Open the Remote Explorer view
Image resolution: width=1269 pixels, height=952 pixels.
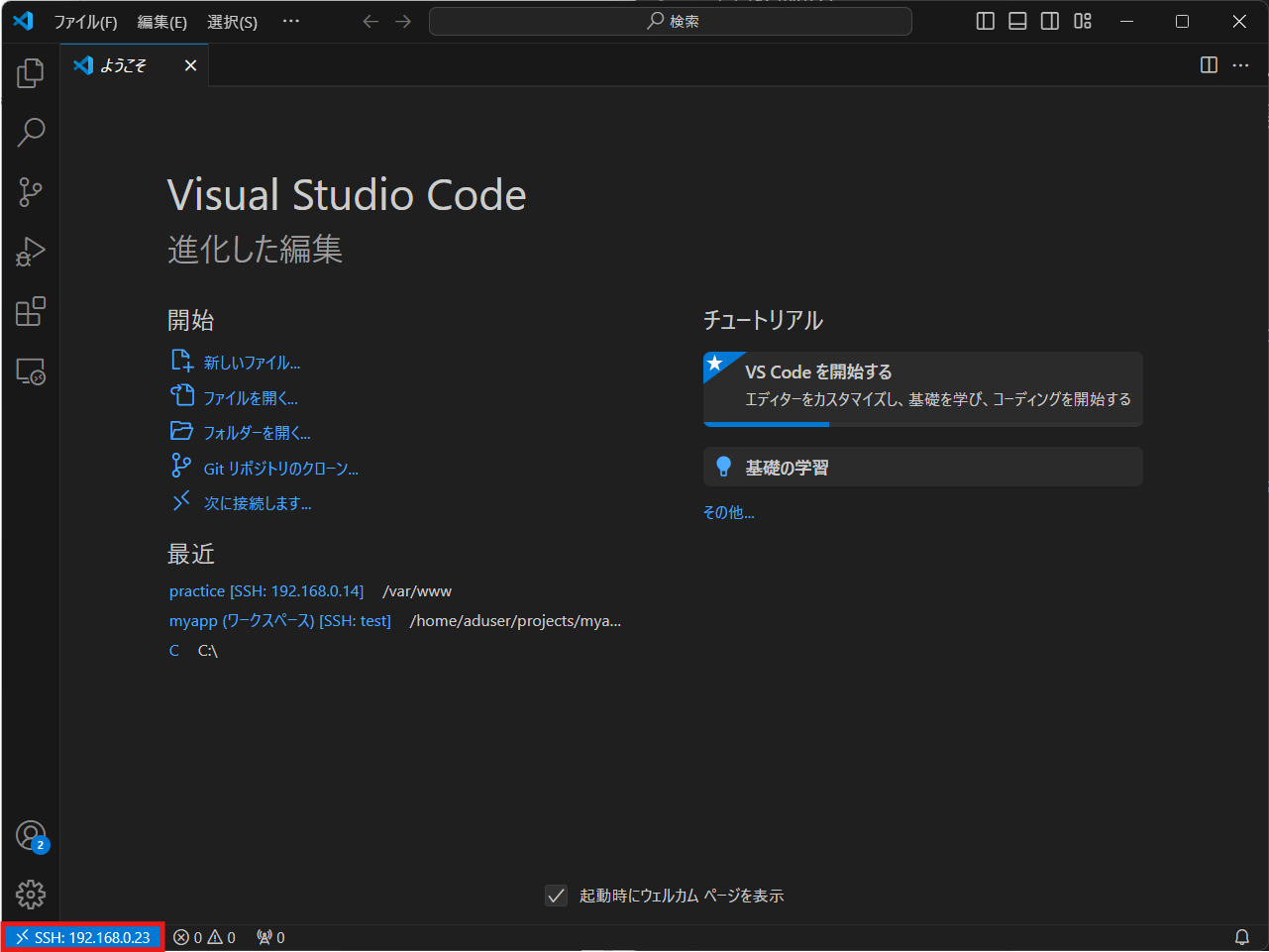31,371
